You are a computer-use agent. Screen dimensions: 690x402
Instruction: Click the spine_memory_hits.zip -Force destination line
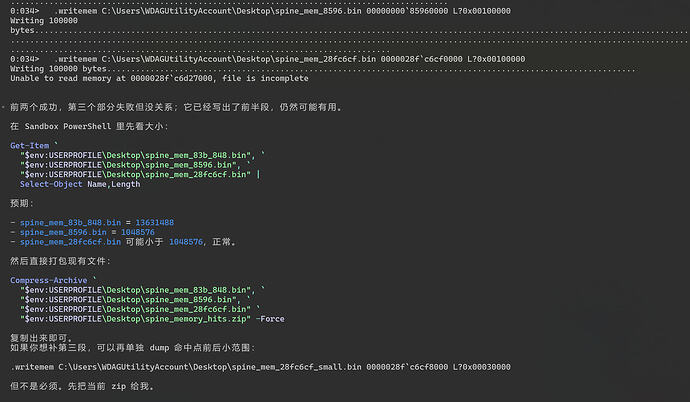point(152,319)
